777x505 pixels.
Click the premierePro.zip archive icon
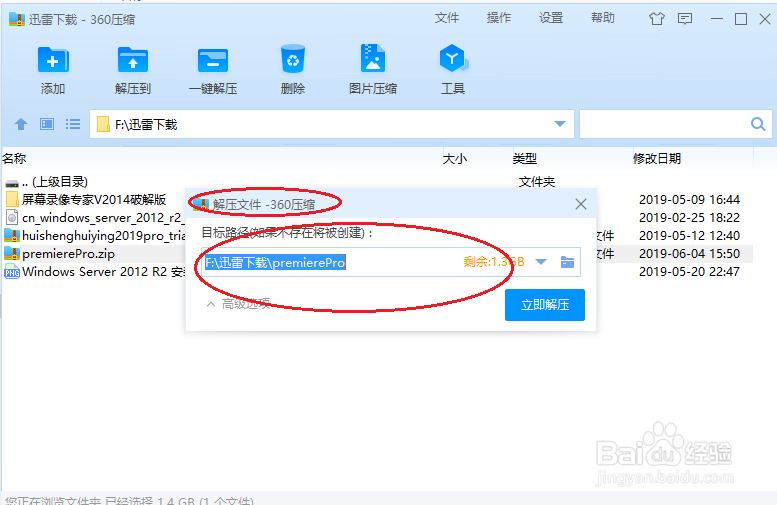coord(12,254)
